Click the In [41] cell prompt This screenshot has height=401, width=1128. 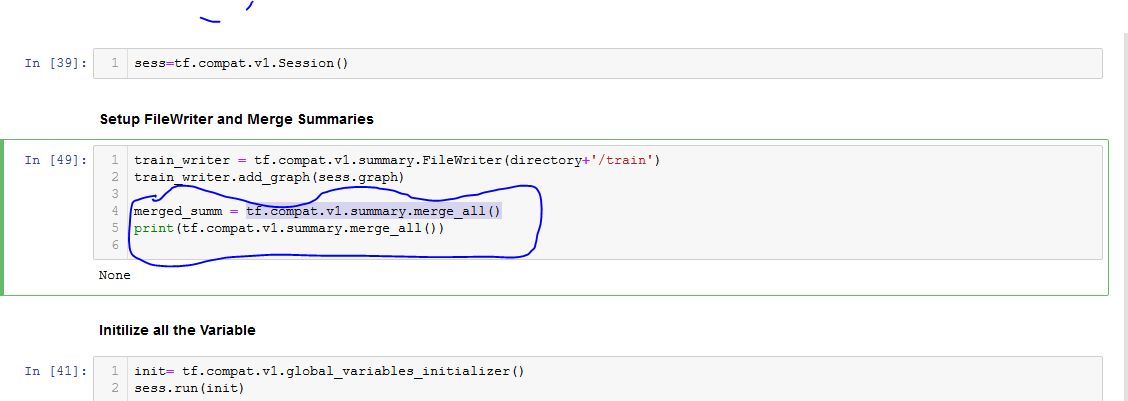pyautogui.click(x=56, y=371)
